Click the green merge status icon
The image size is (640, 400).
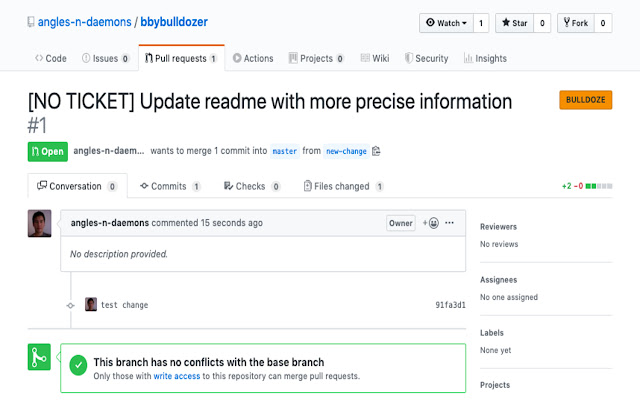tap(39, 357)
